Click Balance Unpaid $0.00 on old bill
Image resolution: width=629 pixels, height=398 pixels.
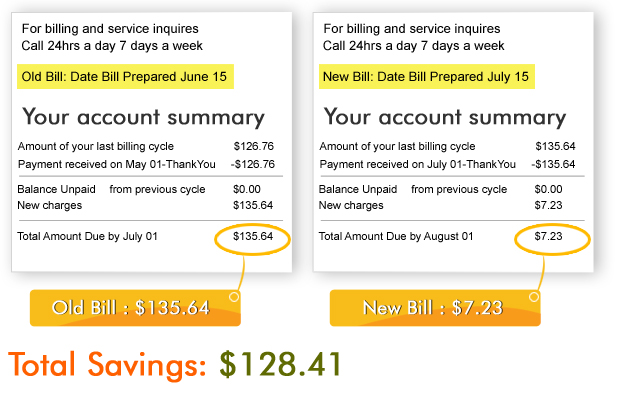point(139,189)
